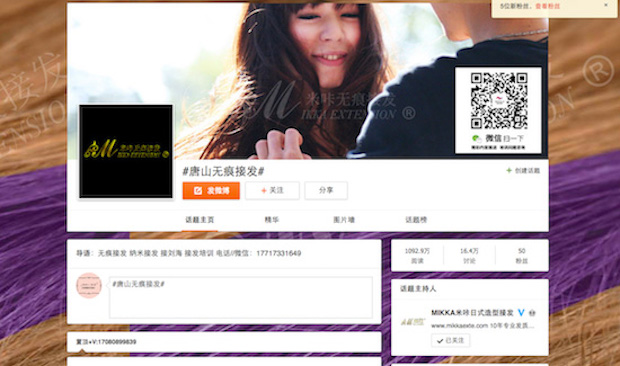The height and width of the screenshot is (366, 620).
Task: Click the 分享 share button
Action: pyautogui.click(x=326, y=191)
